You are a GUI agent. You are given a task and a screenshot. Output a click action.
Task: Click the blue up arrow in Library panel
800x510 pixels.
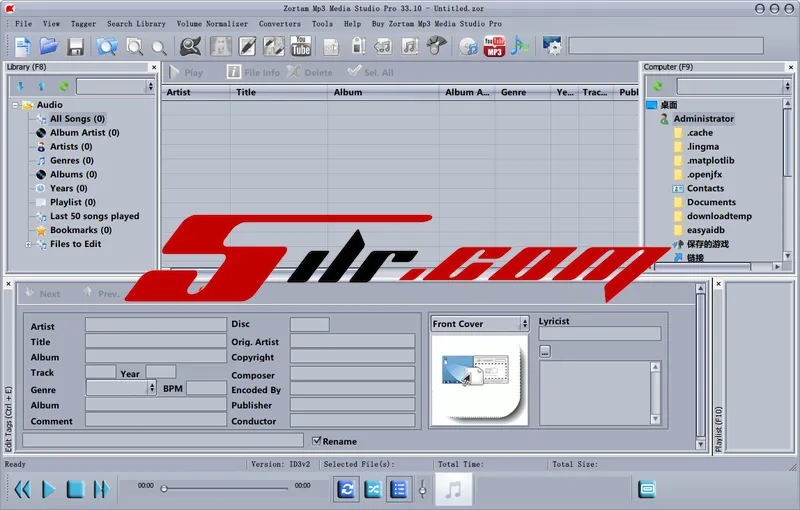(x=42, y=86)
